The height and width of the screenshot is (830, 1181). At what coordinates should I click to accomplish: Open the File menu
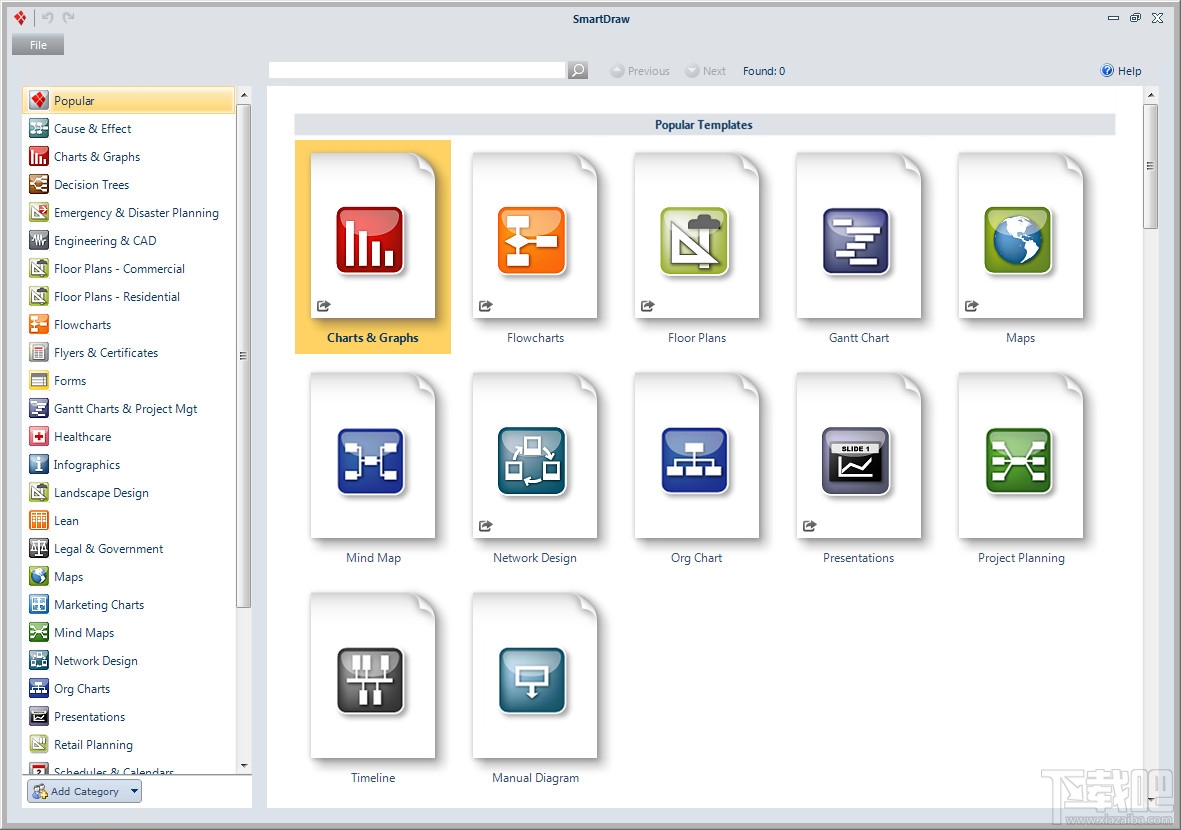tap(38, 45)
